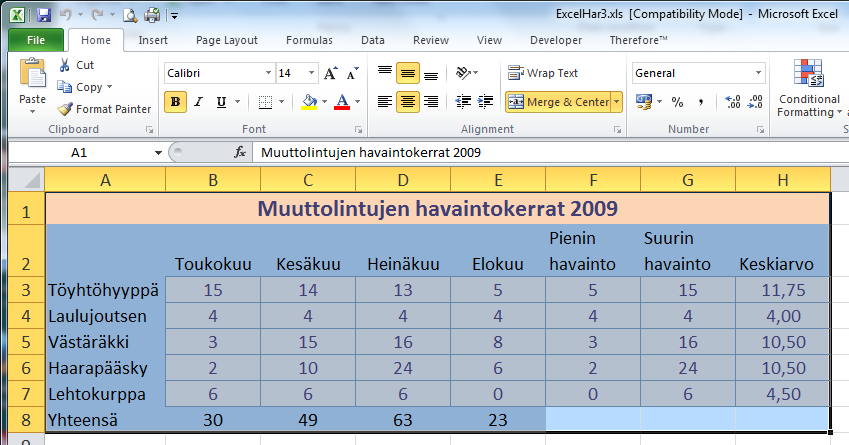
Task: Switch to the Page Layout tab
Action: coord(227,40)
